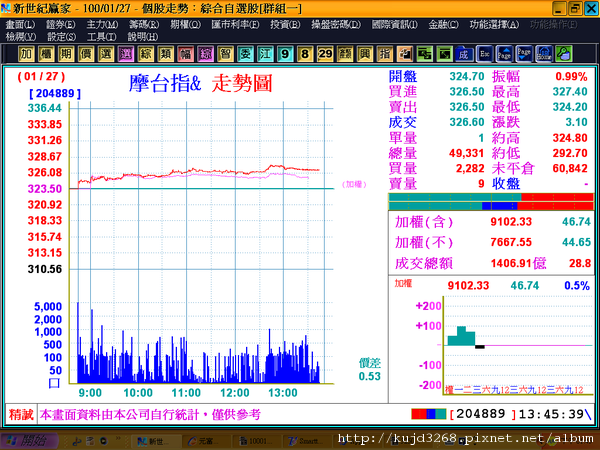The width and height of the screenshot is (600, 450).
Task: Click the Windows 開始 Start button
Action: pos(29,441)
